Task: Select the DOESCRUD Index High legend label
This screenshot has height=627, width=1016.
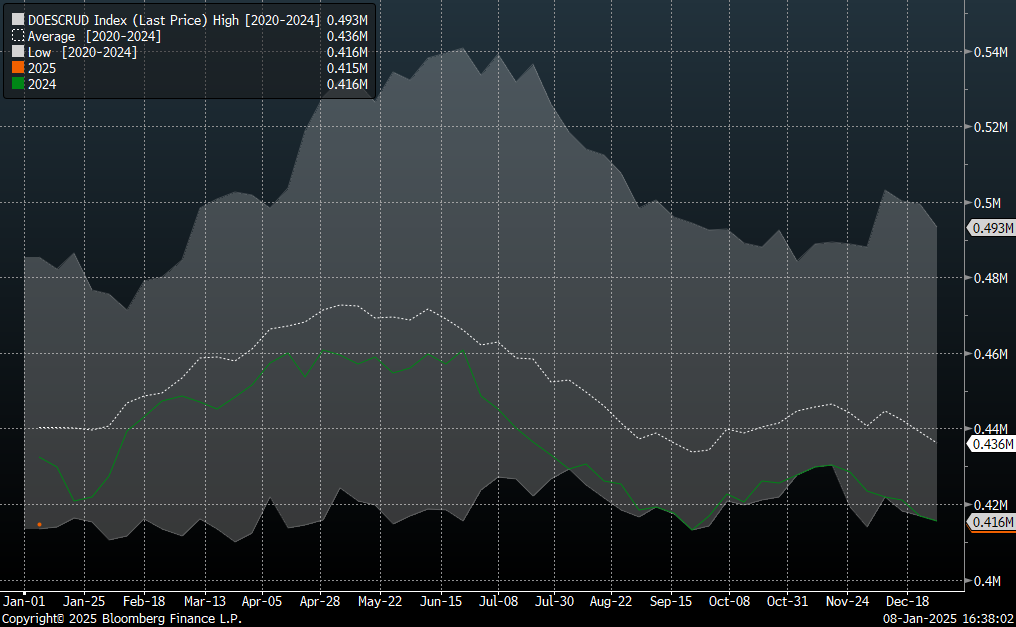Action: click(174, 19)
